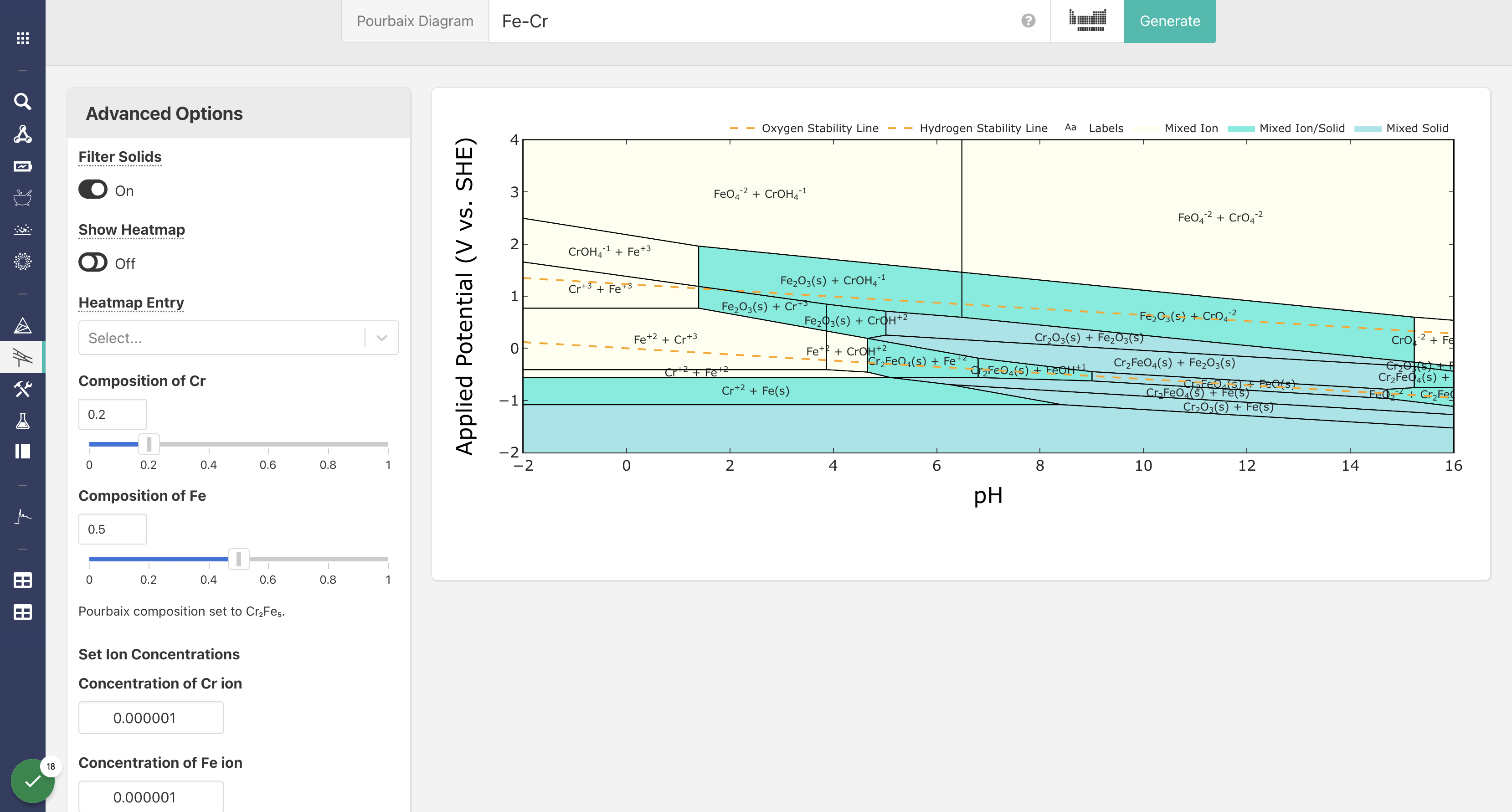Turn off the Filter Solids switch
Viewport: 1512px width, 812px height.
[93, 190]
